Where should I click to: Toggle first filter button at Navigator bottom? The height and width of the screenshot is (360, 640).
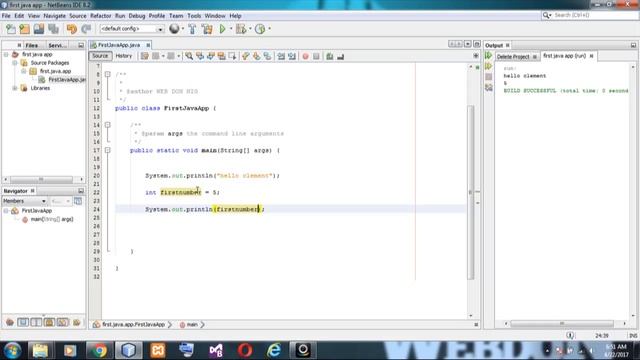click(23, 322)
